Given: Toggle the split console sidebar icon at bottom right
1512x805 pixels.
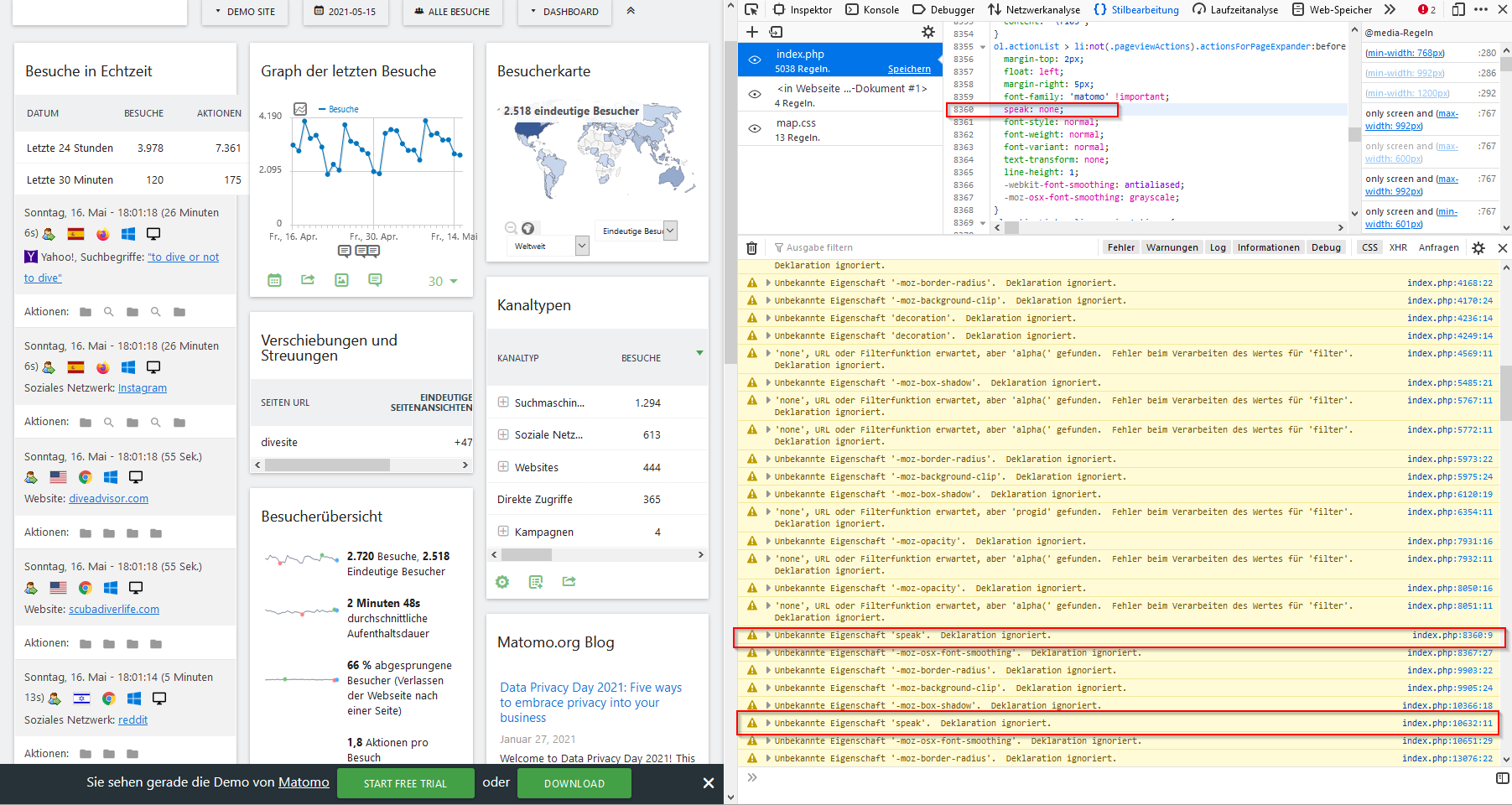Looking at the screenshot, I should (x=1503, y=778).
